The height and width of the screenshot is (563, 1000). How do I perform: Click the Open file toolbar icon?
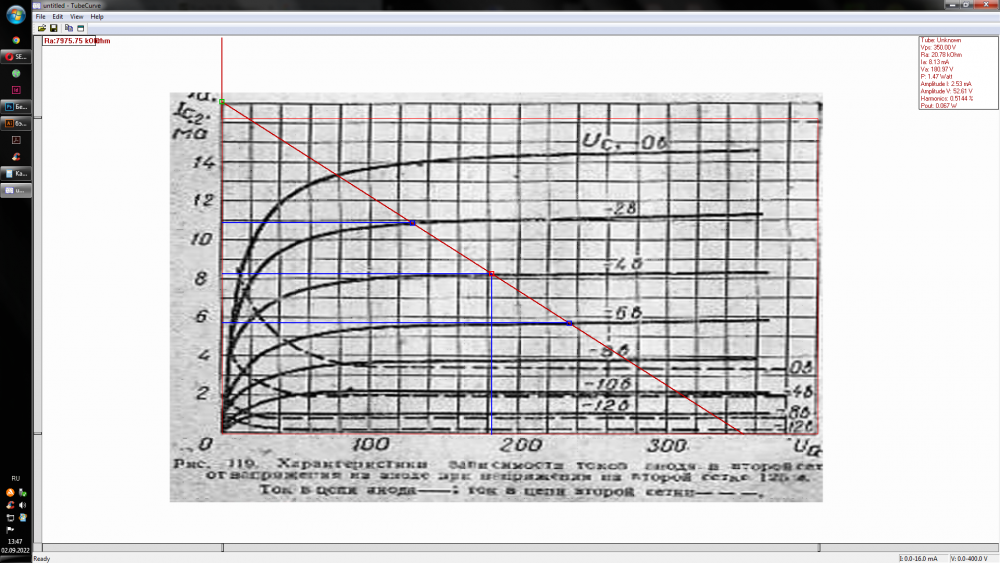pyautogui.click(x=42, y=28)
